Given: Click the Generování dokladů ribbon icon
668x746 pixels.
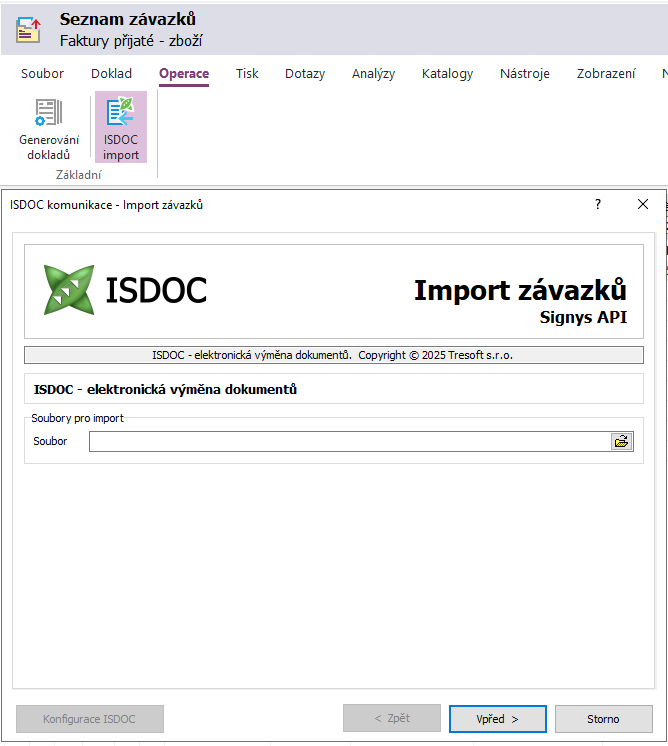Looking at the screenshot, I should tap(49, 112).
